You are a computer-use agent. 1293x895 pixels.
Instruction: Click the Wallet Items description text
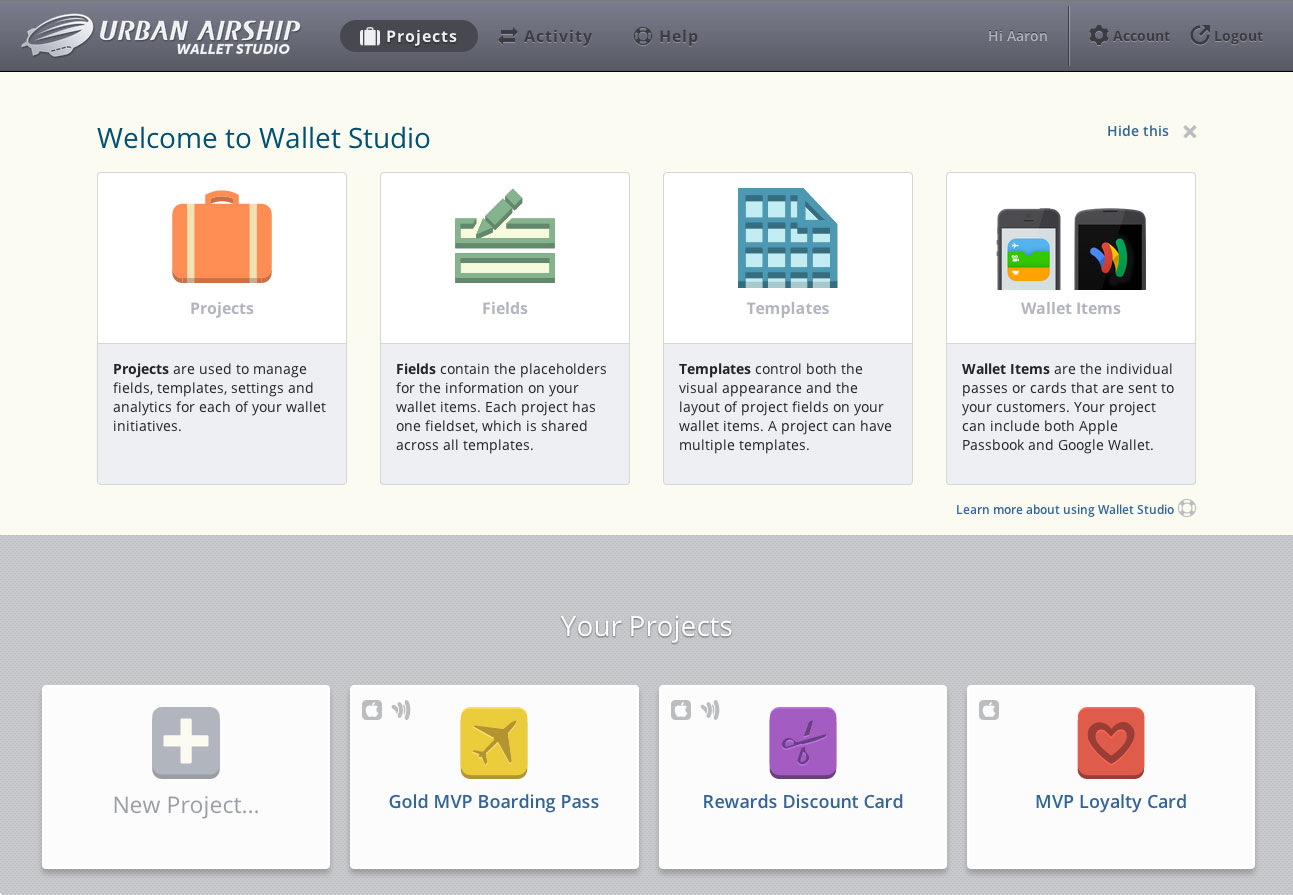pyautogui.click(x=1068, y=407)
